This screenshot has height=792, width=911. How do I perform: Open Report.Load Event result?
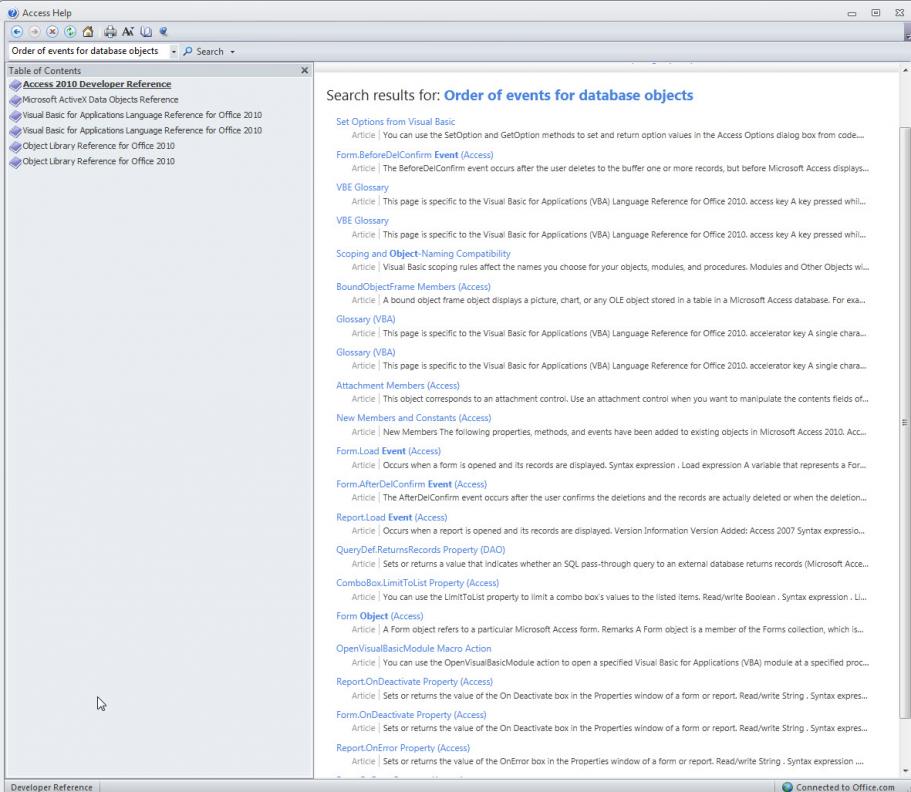[x=392, y=517]
